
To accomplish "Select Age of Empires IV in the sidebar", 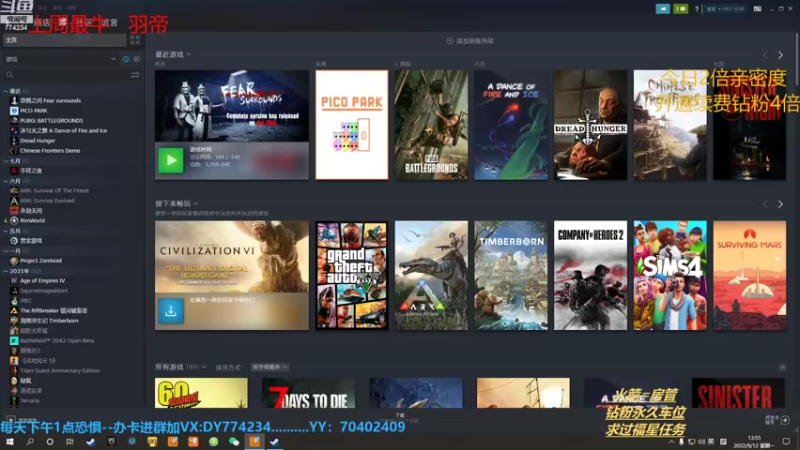I will (x=42, y=281).
